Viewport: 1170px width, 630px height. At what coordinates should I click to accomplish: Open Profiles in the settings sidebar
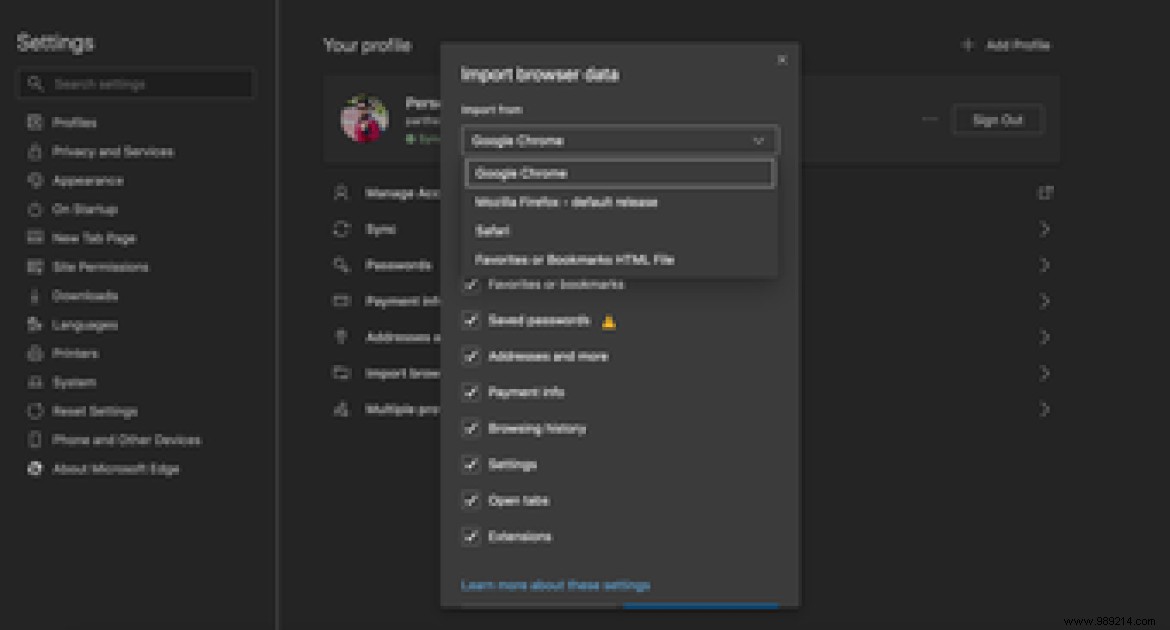pyautogui.click(x=74, y=122)
